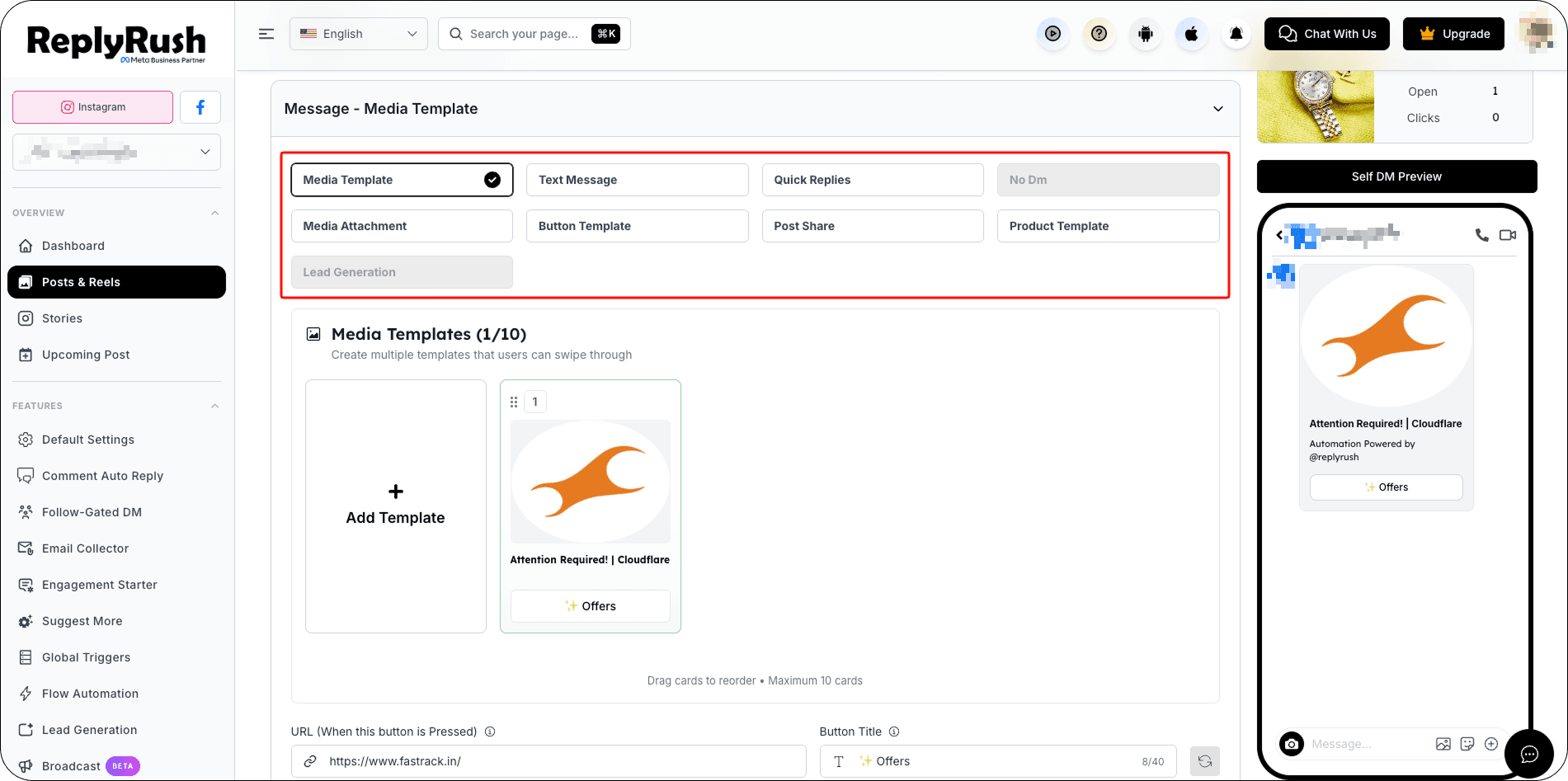Click the camera icon in DM preview
Image resolution: width=1568 pixels, height=781 pixels.
(x=1292, y=744)
